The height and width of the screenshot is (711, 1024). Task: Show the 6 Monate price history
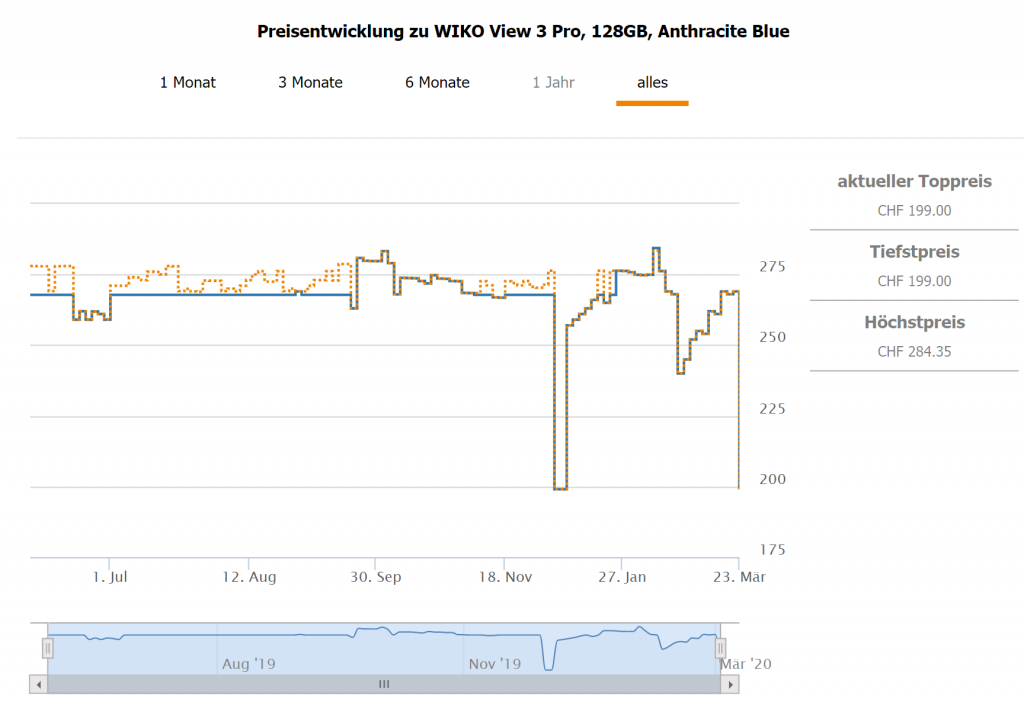[437, 82]
